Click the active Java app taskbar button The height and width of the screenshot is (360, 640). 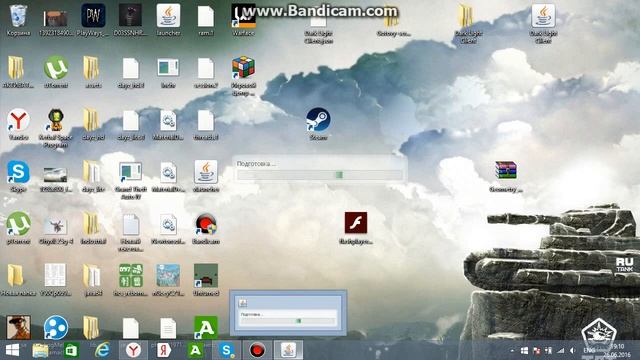[288, 350]
